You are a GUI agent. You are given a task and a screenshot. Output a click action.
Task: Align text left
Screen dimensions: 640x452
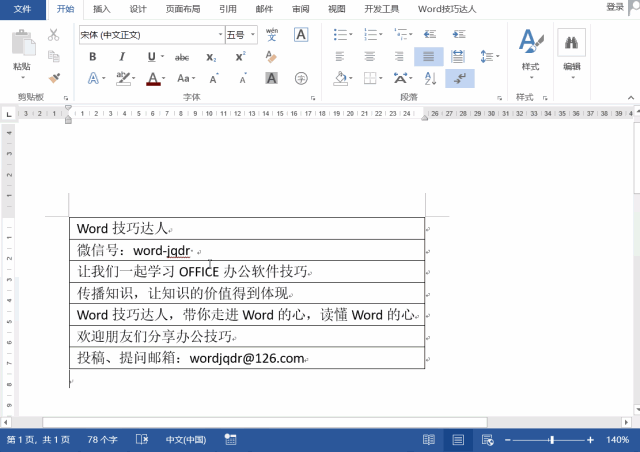340,56
